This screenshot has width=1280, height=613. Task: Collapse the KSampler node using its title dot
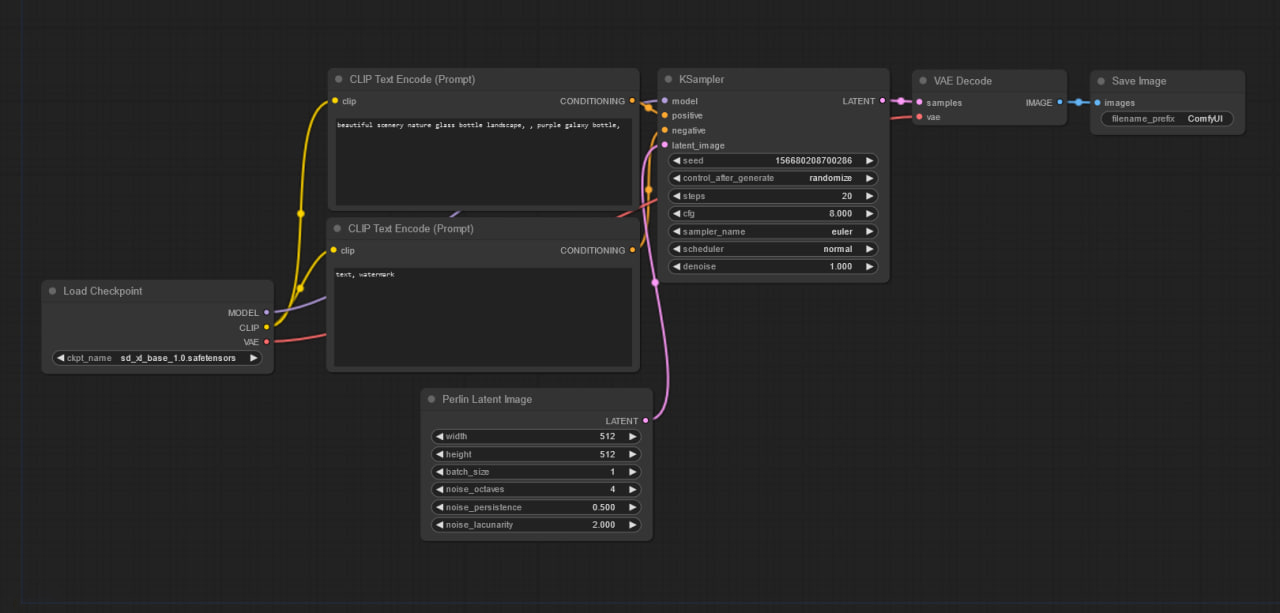[668, 80]
